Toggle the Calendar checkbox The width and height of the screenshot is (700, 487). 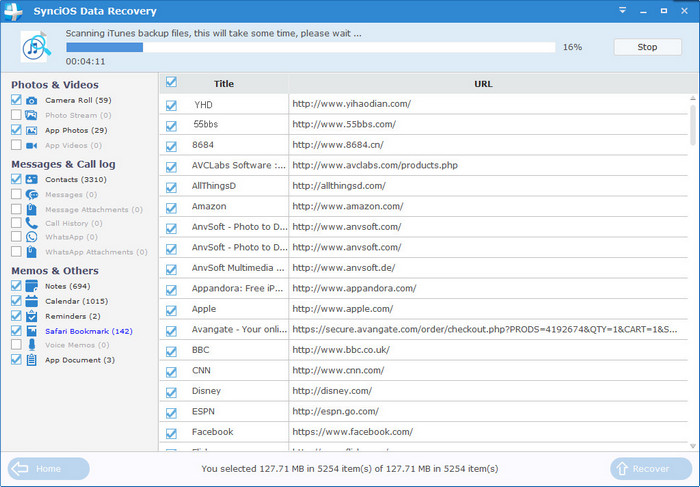[16, 301]
